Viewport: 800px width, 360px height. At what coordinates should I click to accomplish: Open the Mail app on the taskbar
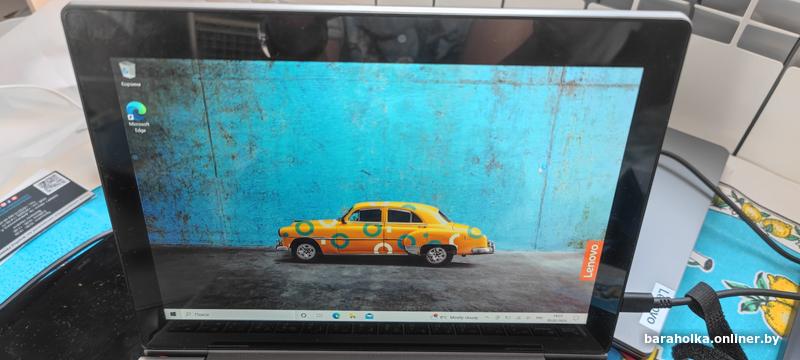(369, 316)
